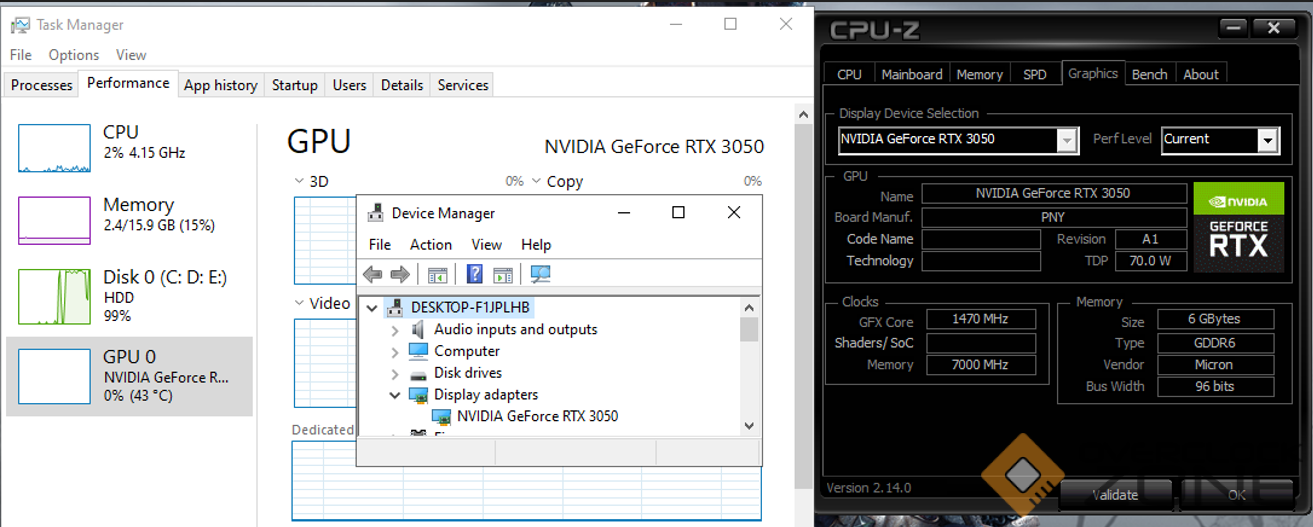1313x527 pixels.
Task: Click the Task Manager title bar icon
Action: (19, 24)
